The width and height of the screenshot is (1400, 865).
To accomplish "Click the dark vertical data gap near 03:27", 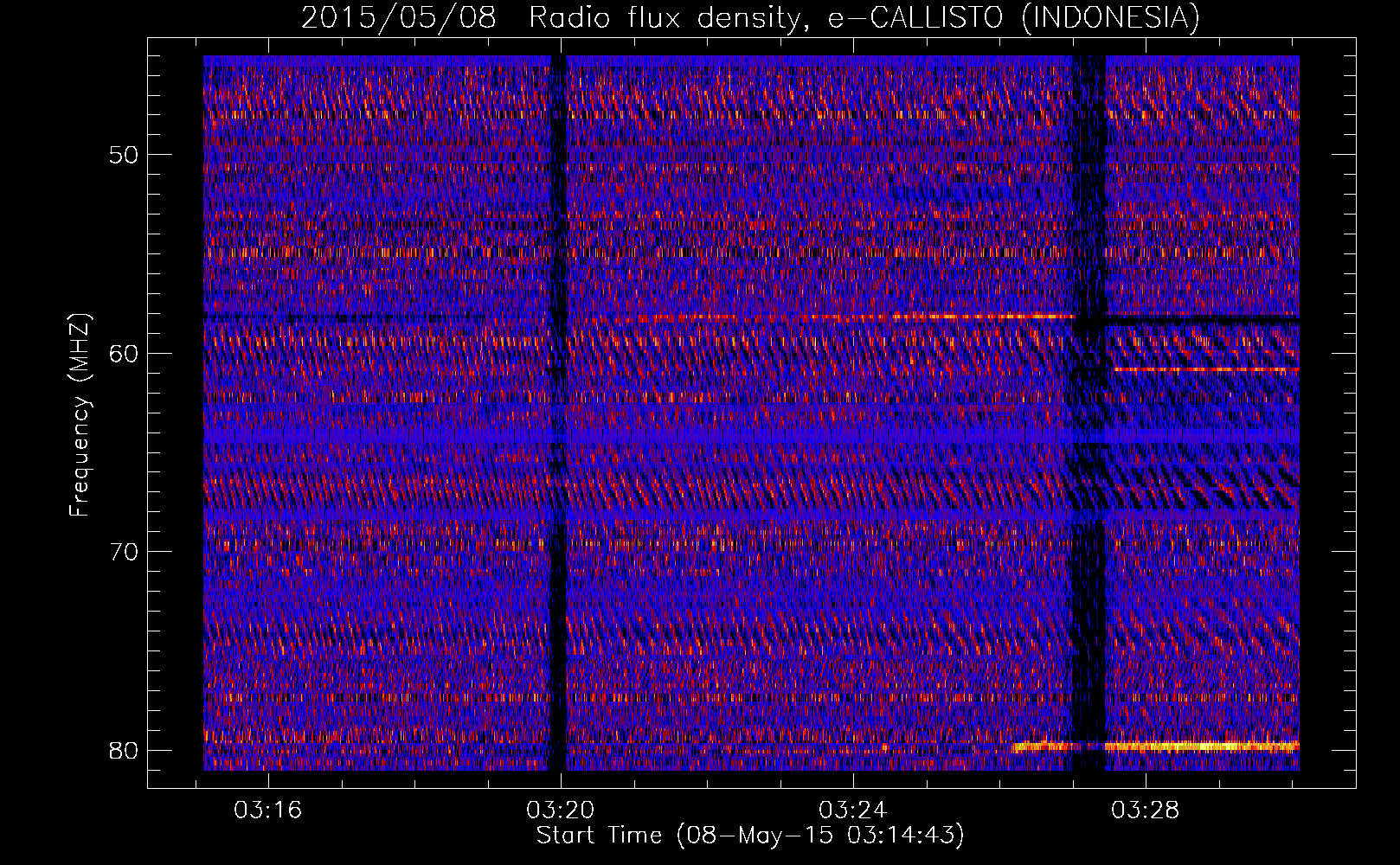I will click(x=1089, y=413).
